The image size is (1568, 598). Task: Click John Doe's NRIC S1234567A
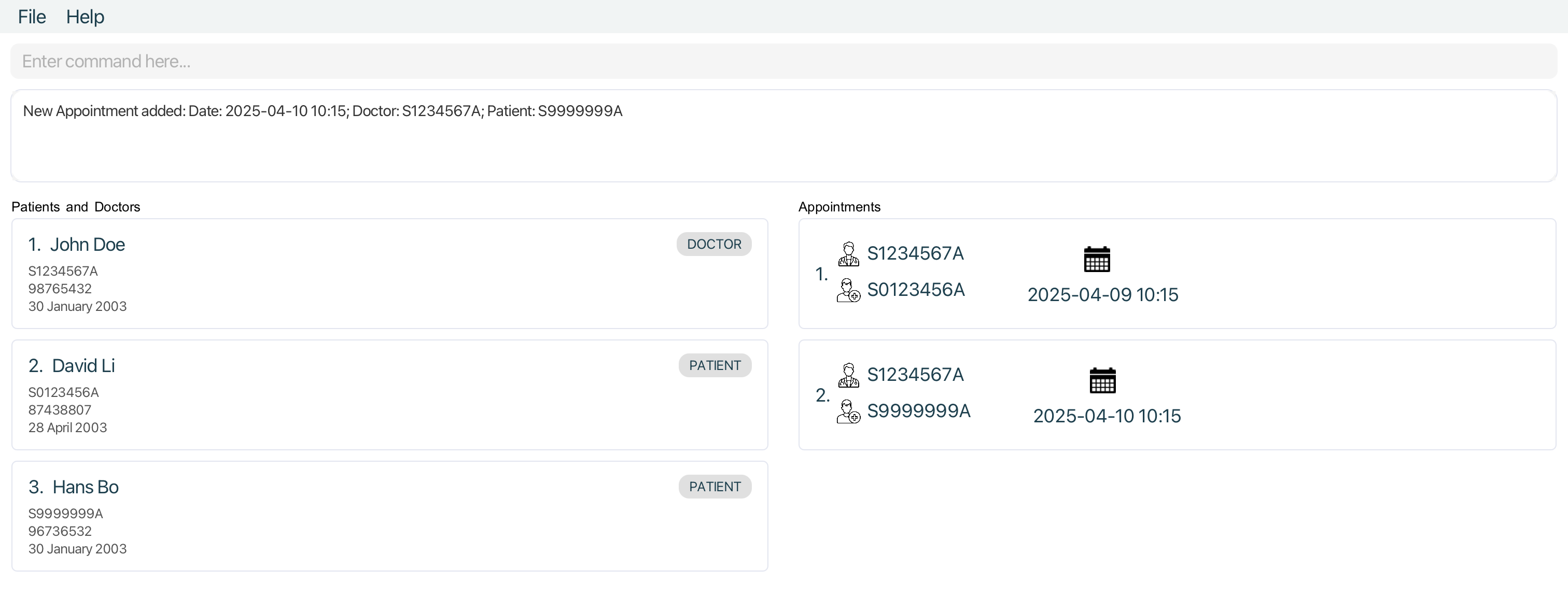click(63, 270)
